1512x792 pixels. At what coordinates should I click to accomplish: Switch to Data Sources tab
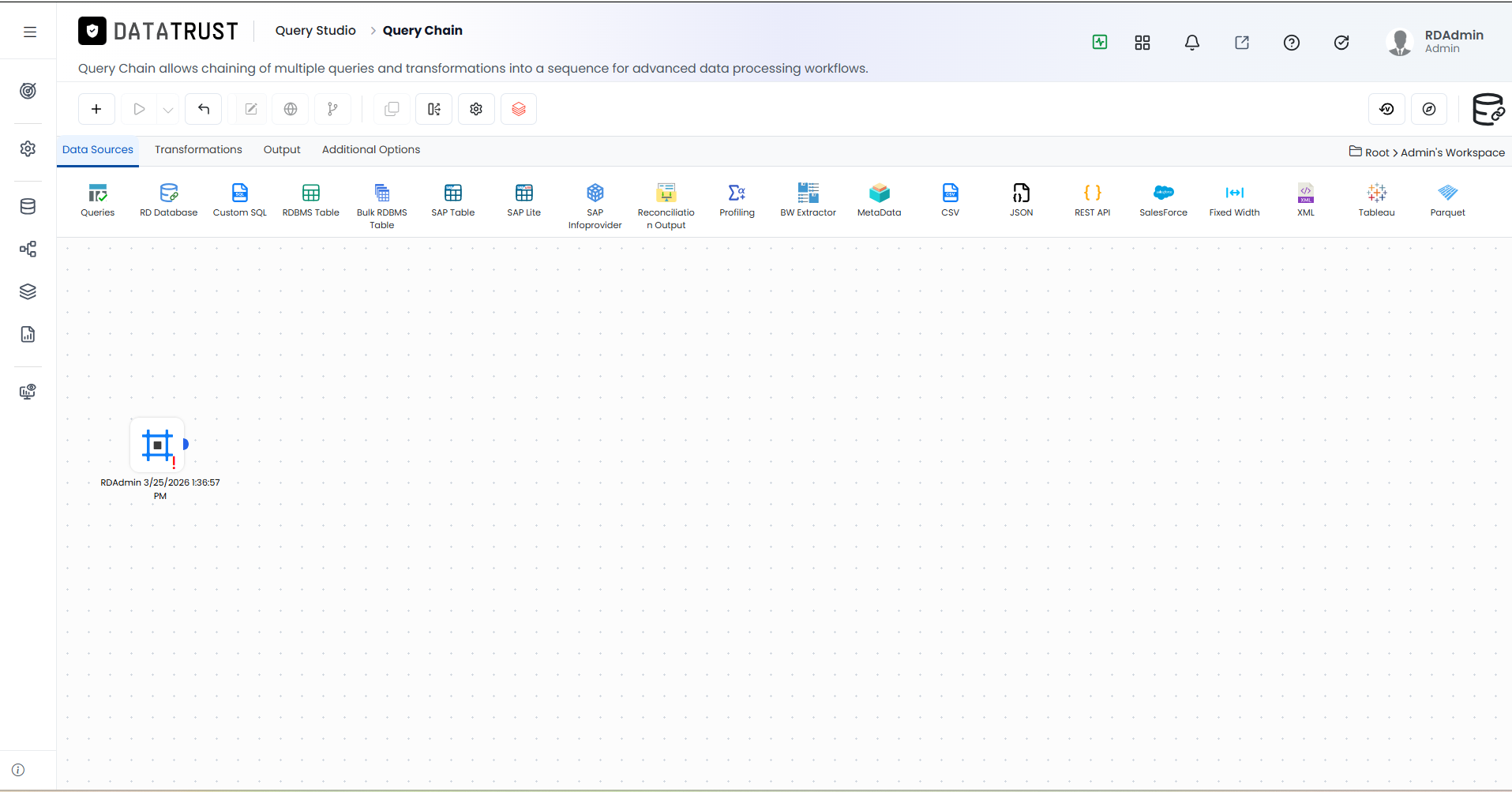pyautogui.click(x=98, y=150)
